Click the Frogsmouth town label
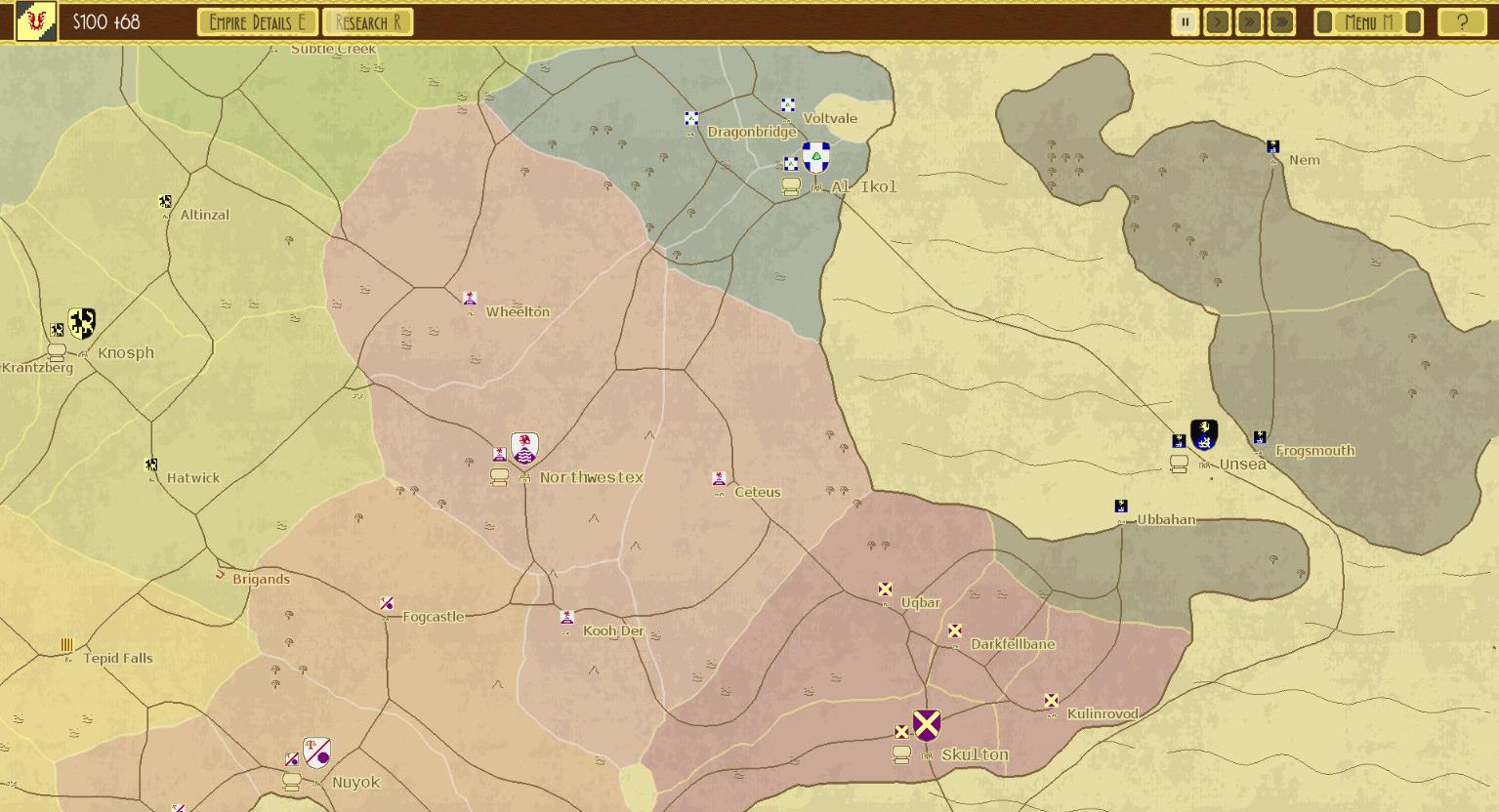The height and width of the screenshot is (812, 1499). [1315, 451]
